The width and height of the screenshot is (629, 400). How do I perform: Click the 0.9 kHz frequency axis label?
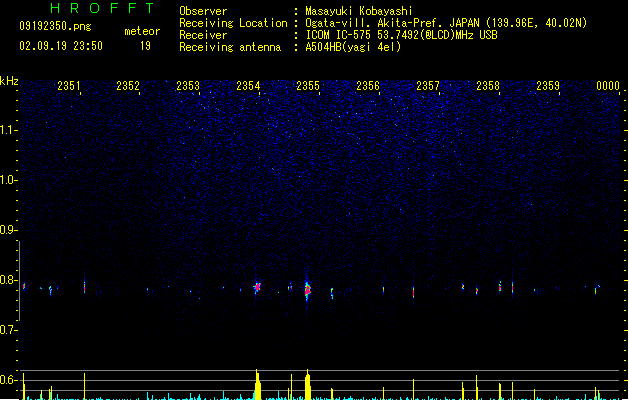coord(9,230)
